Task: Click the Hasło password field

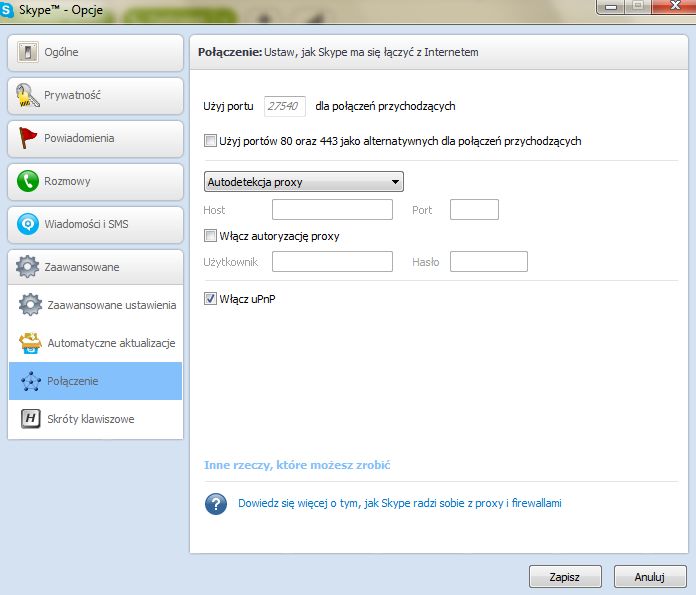Action: 489,262
